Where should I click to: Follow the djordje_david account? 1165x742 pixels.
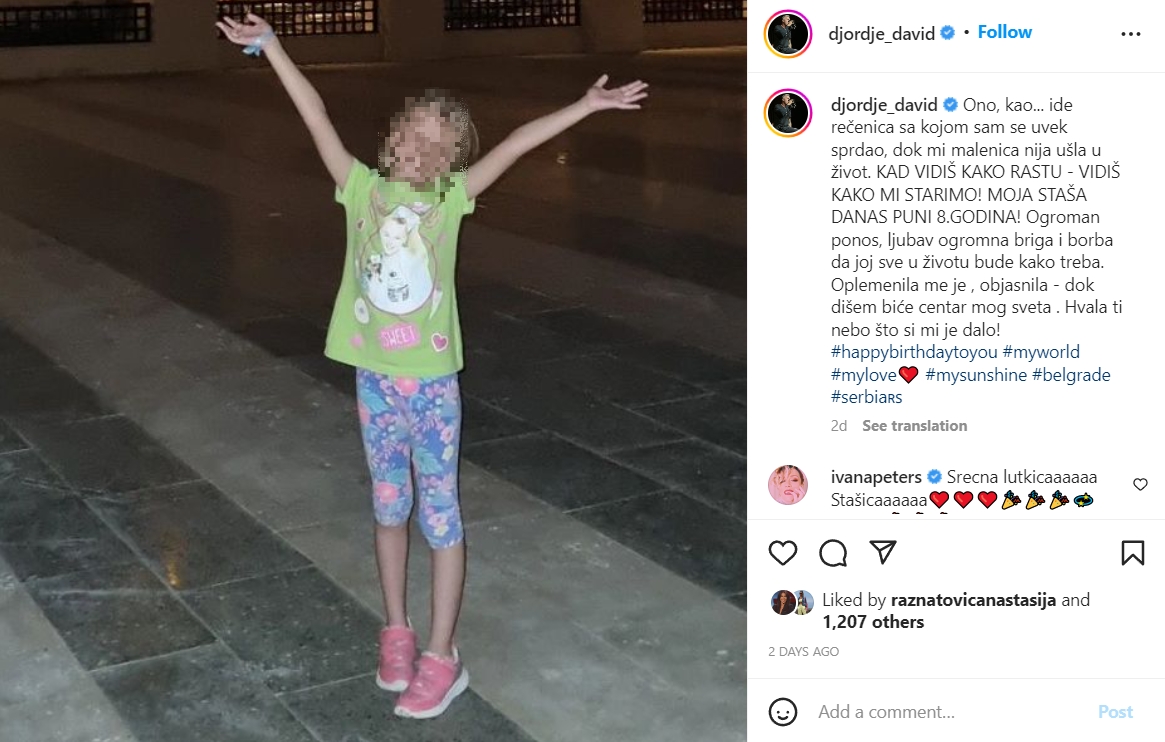(x=1005, y=32)
